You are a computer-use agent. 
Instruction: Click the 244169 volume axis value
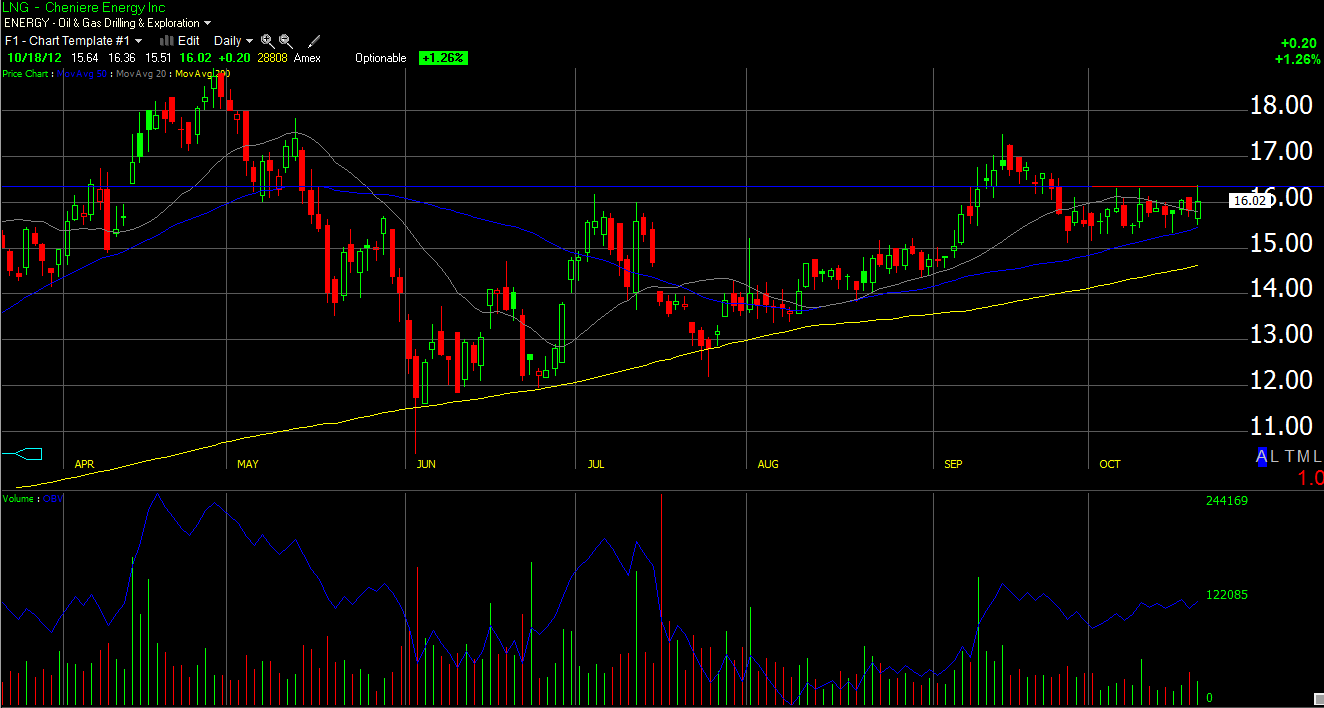1227,501
